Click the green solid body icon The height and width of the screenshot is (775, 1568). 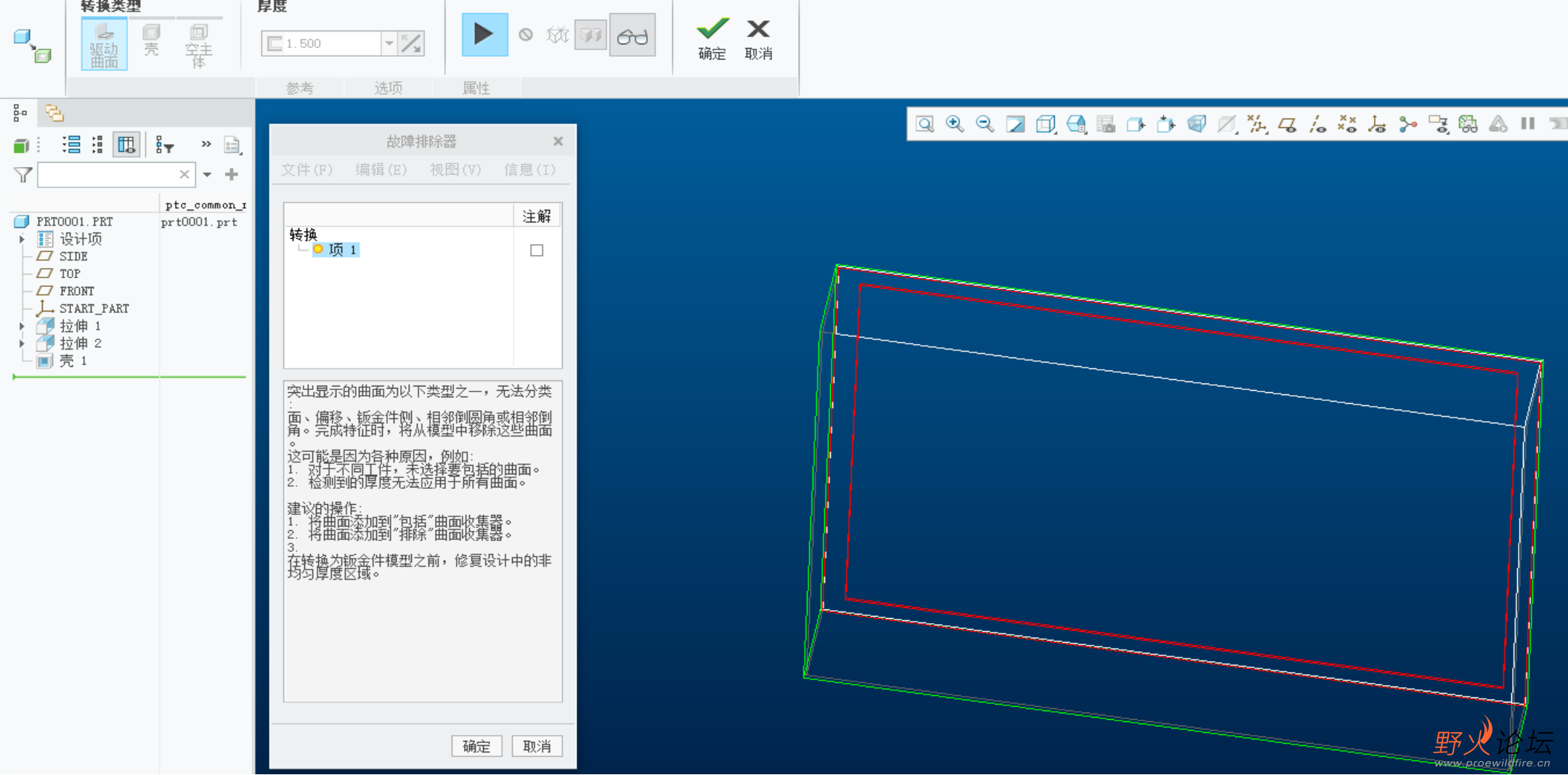pos(21,145)
